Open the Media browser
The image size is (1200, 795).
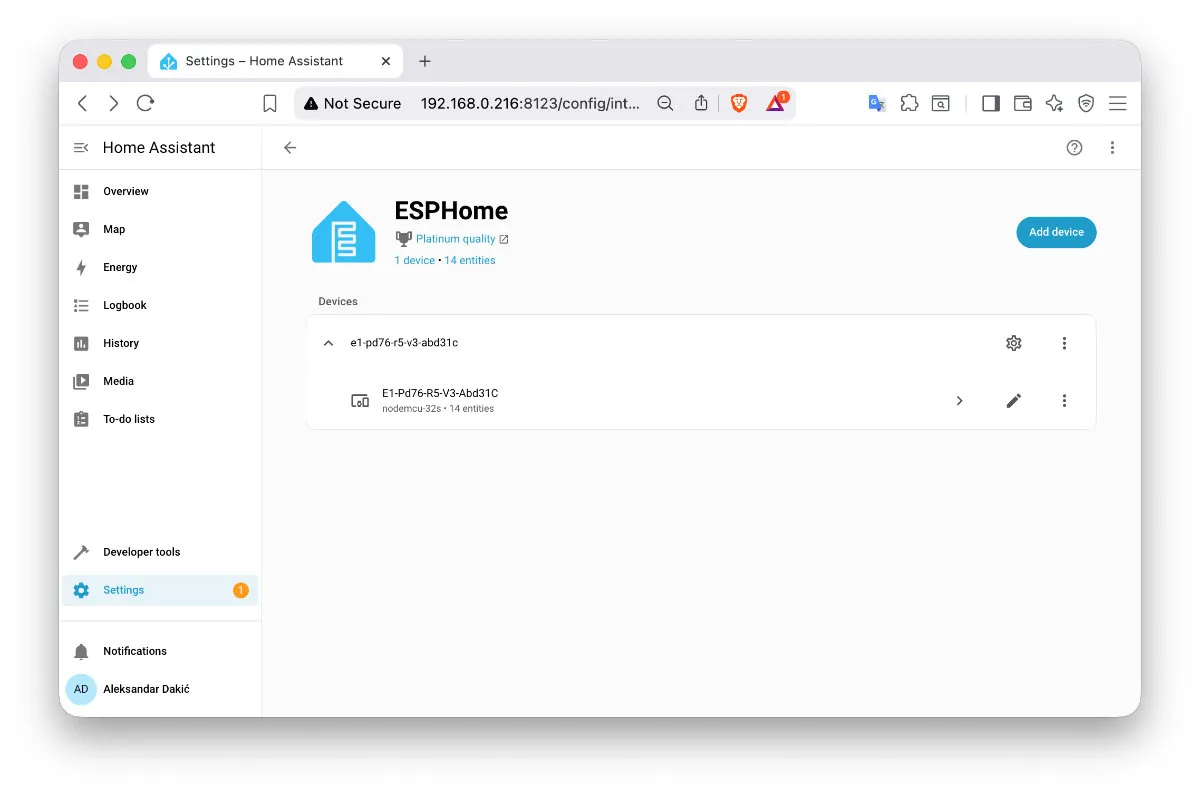(x=160, y=381)
